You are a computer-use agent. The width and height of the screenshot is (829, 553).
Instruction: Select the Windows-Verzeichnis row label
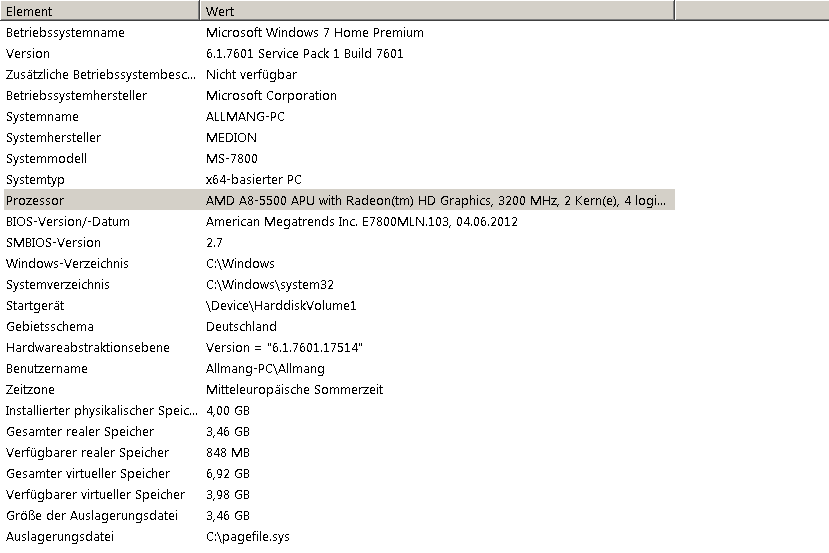pyautogui.click(x=67, y=264)
